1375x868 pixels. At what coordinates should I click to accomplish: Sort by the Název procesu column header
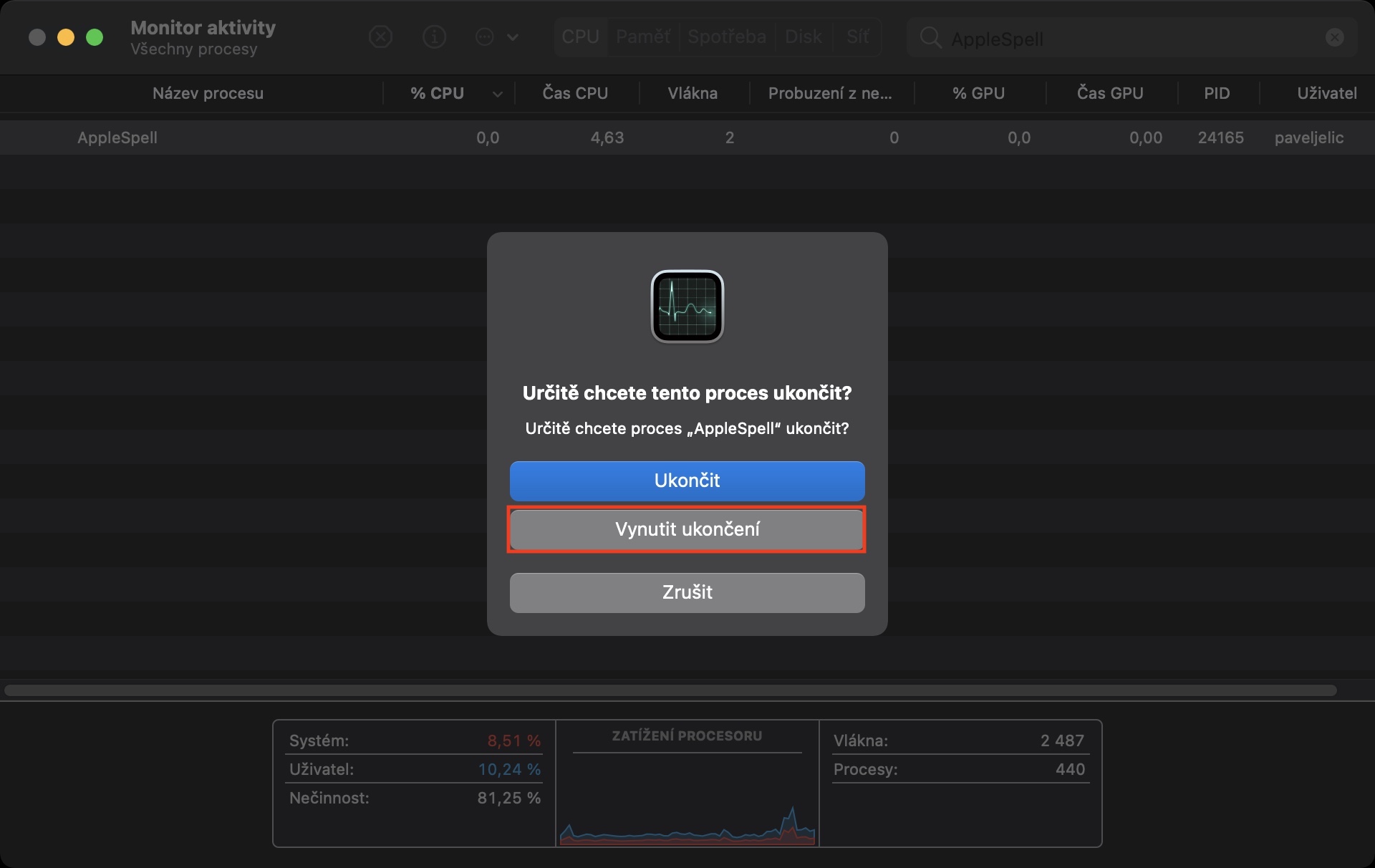pos(208,93)
